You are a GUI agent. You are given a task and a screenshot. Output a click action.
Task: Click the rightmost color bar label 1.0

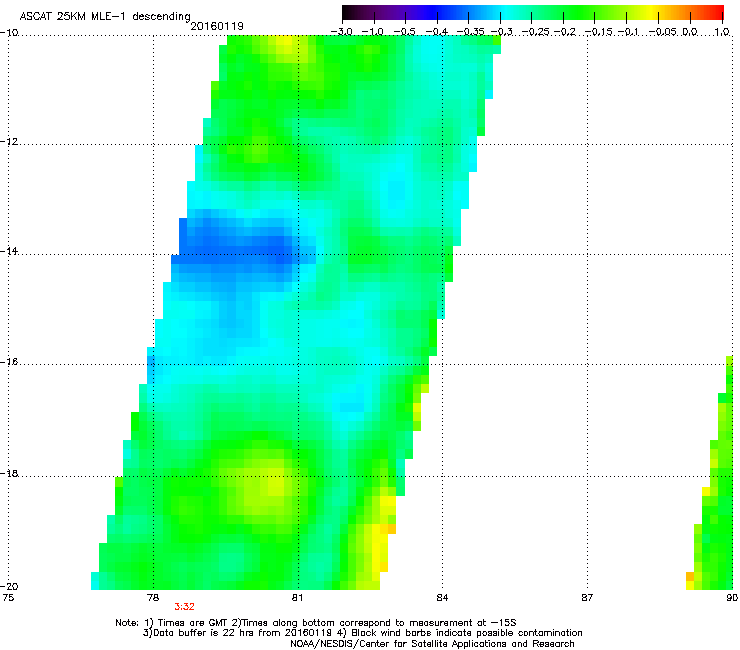click(x=722, y=32)
